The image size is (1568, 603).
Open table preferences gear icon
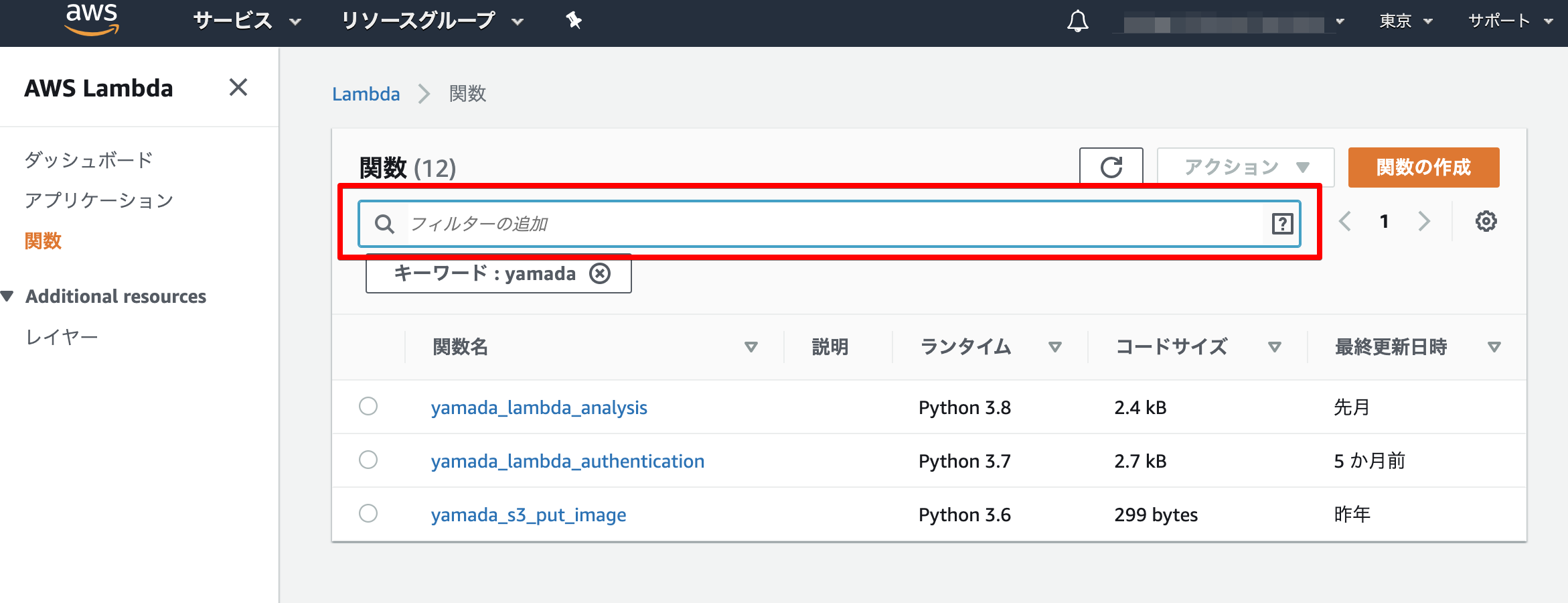[x=1486, y=221]
